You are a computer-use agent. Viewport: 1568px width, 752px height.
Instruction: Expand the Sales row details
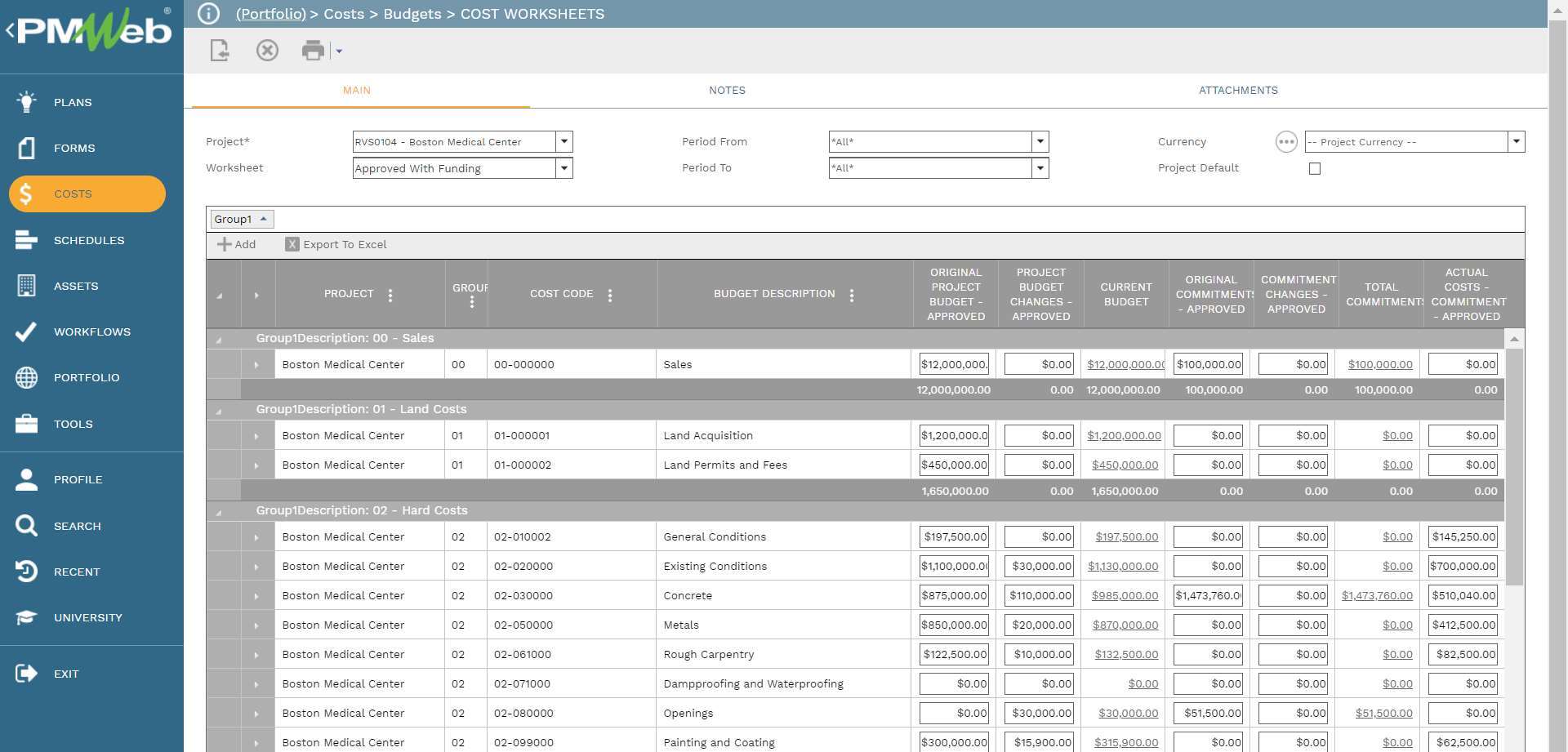[x=256, y=365]
